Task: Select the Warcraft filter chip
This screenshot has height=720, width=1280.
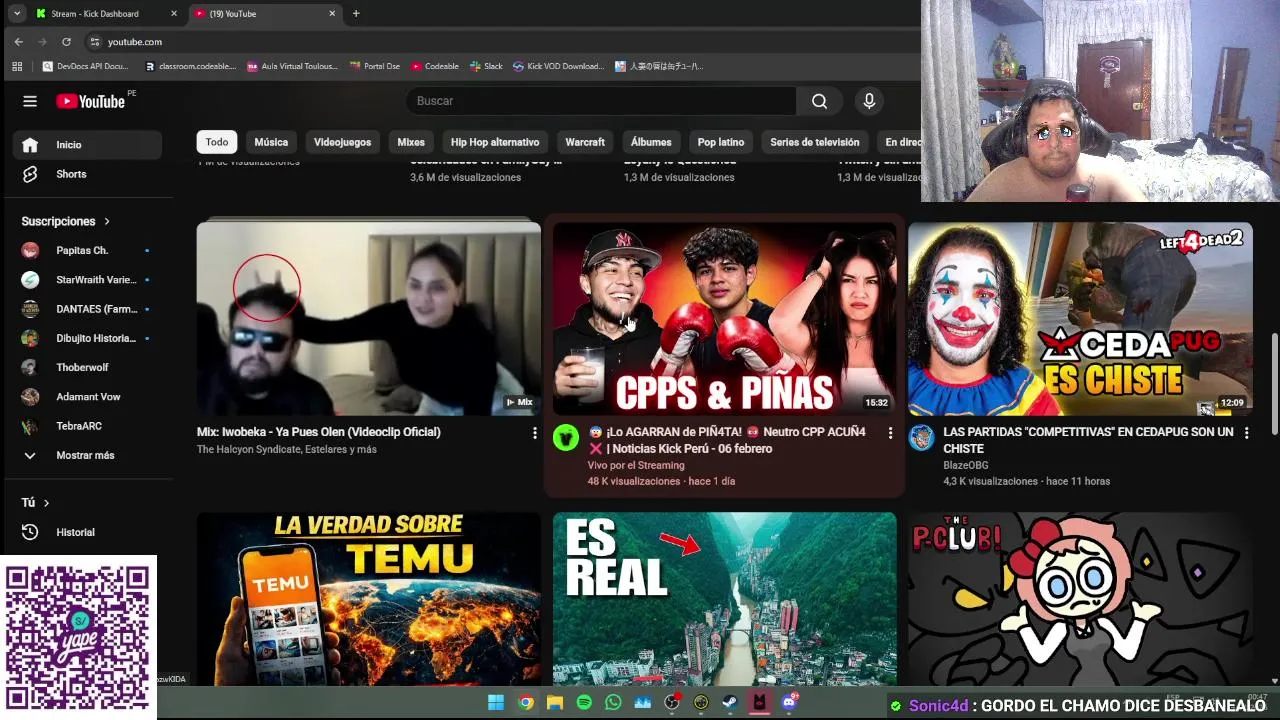Action: coord(585,142)
